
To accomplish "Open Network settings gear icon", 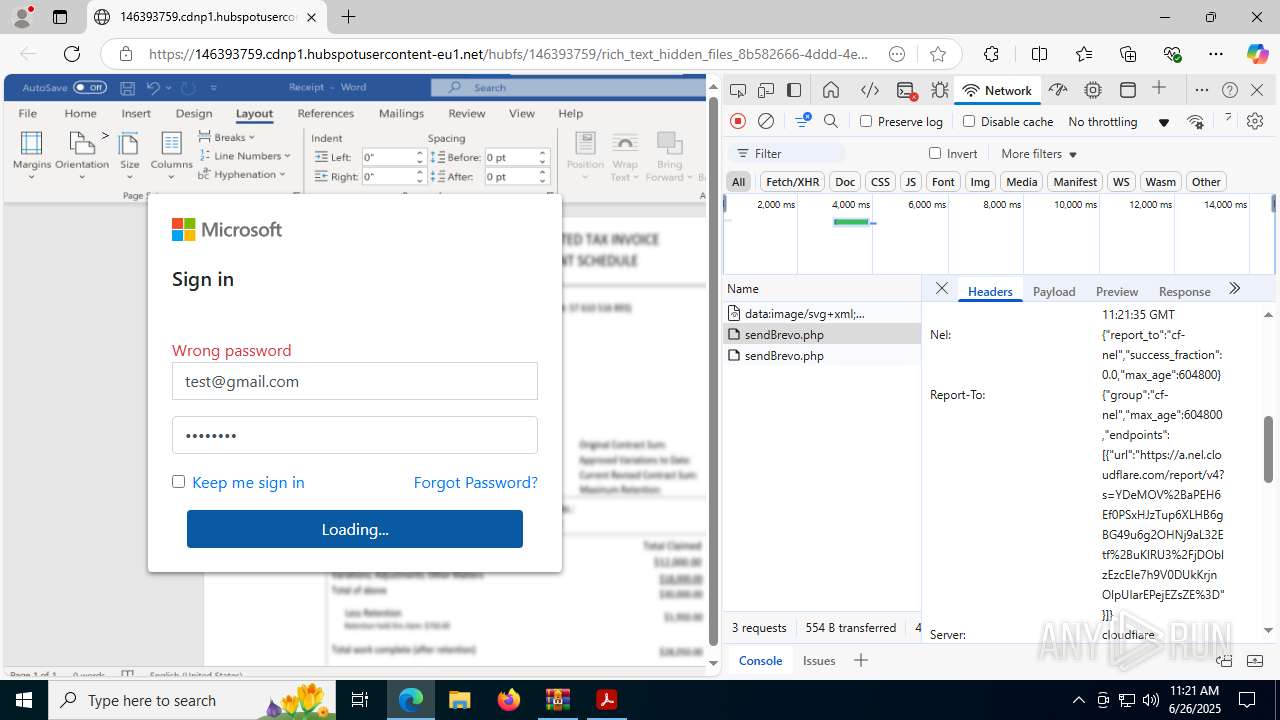I will point(1255,121).
